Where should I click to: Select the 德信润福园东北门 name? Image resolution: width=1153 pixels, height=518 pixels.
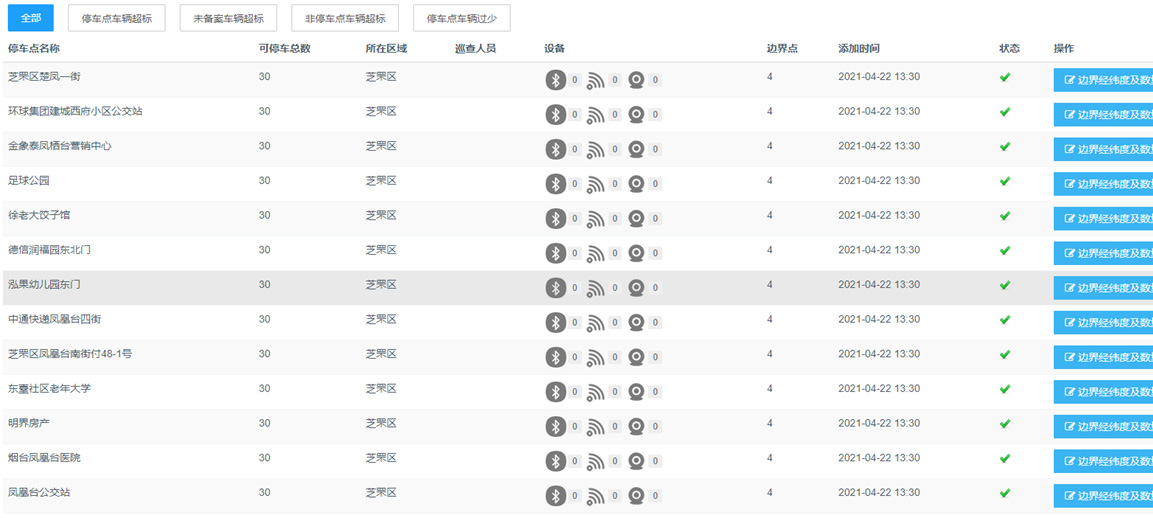pos(49,249)
